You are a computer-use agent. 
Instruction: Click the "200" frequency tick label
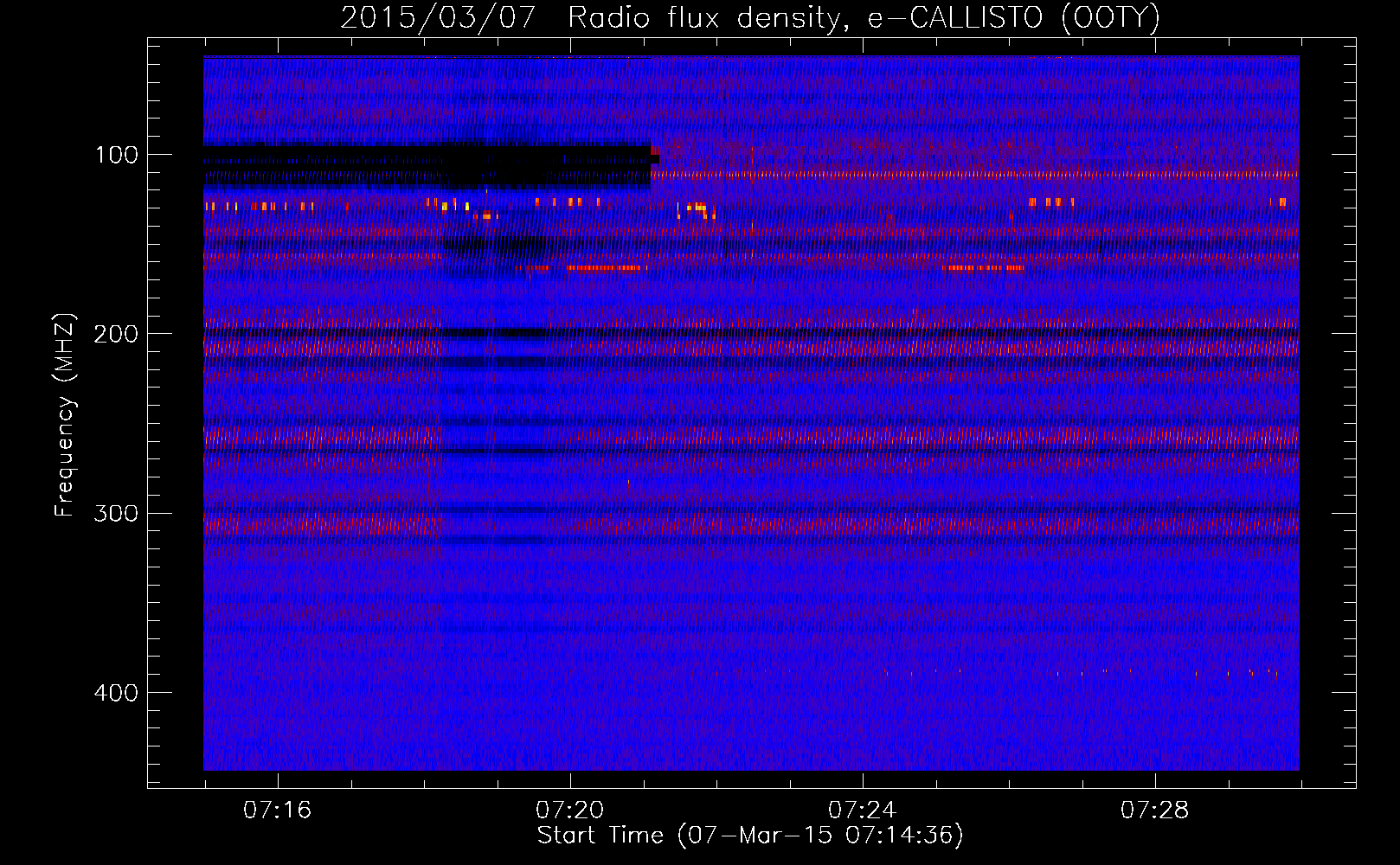pos(117,334)
